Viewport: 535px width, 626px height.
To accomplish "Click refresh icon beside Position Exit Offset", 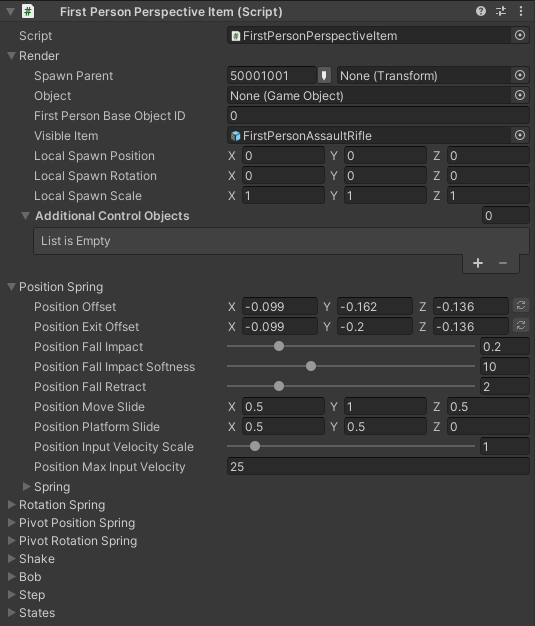I will coord(521,326).
